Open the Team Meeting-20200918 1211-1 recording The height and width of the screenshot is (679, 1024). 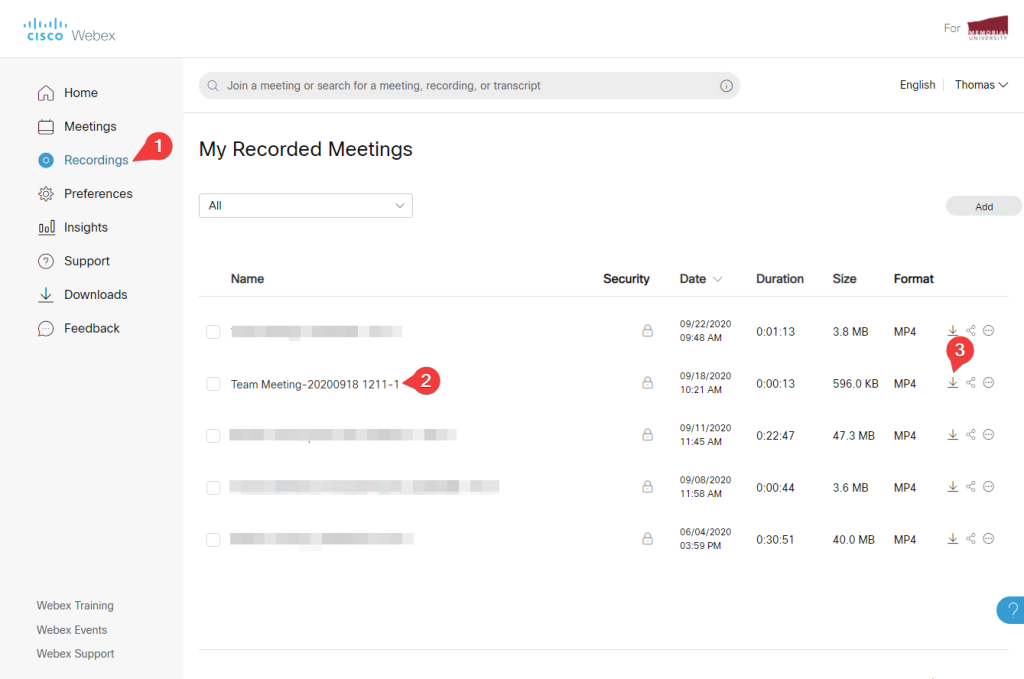coord(315,385)
